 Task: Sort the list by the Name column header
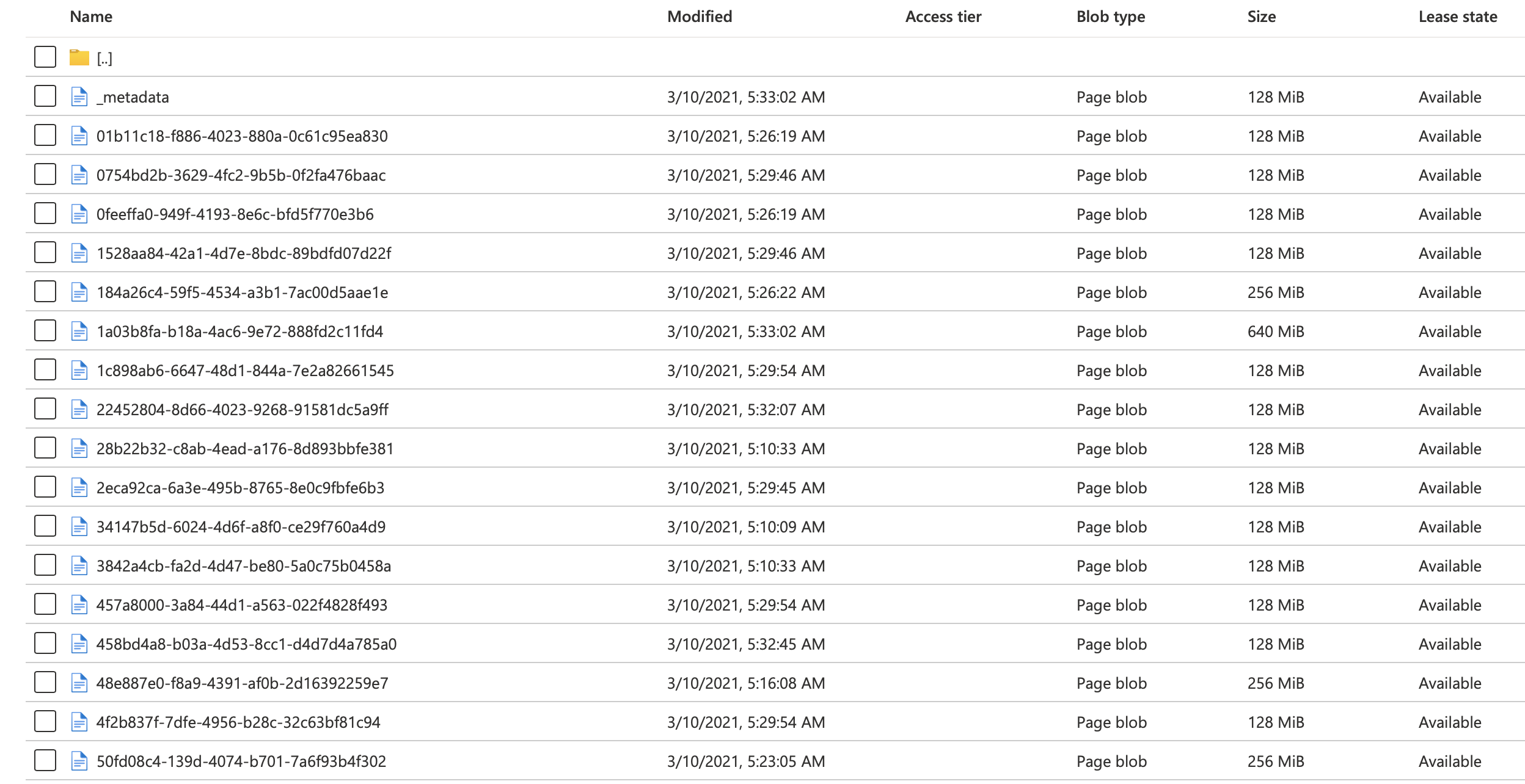(91, 17)
